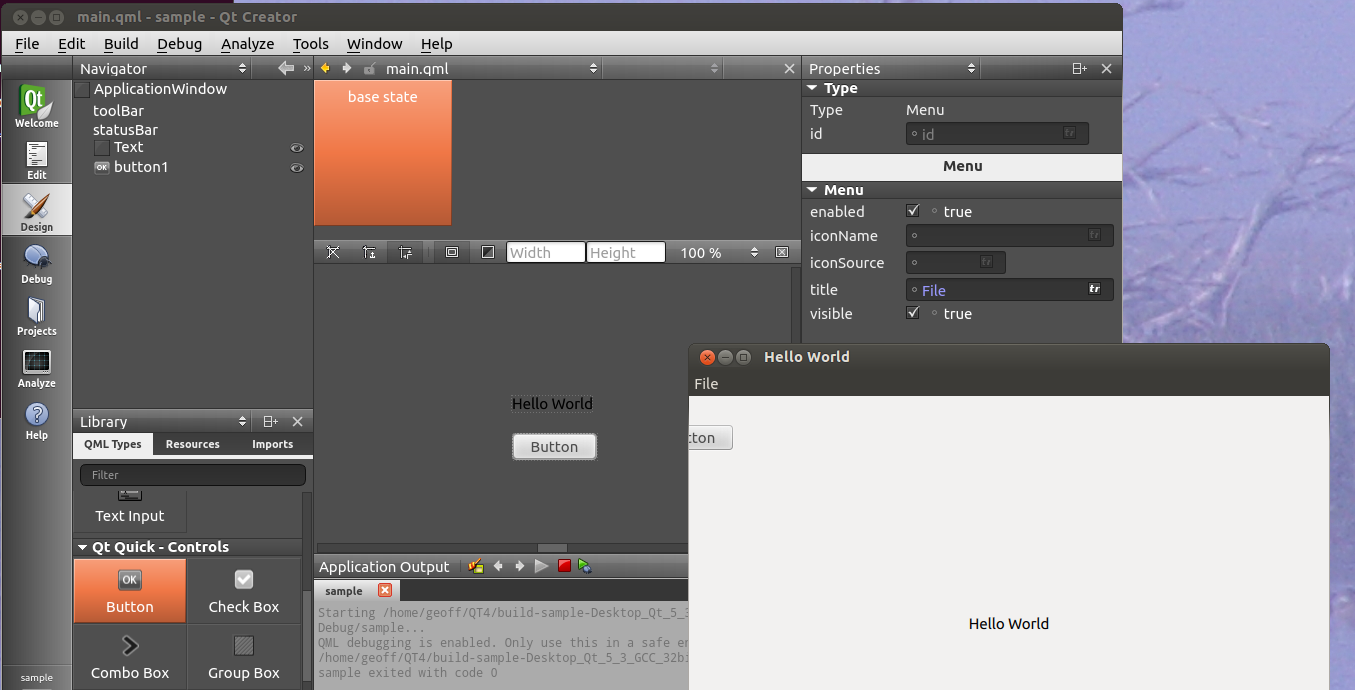Open the File menu in Qt Creator

(27, 43)
